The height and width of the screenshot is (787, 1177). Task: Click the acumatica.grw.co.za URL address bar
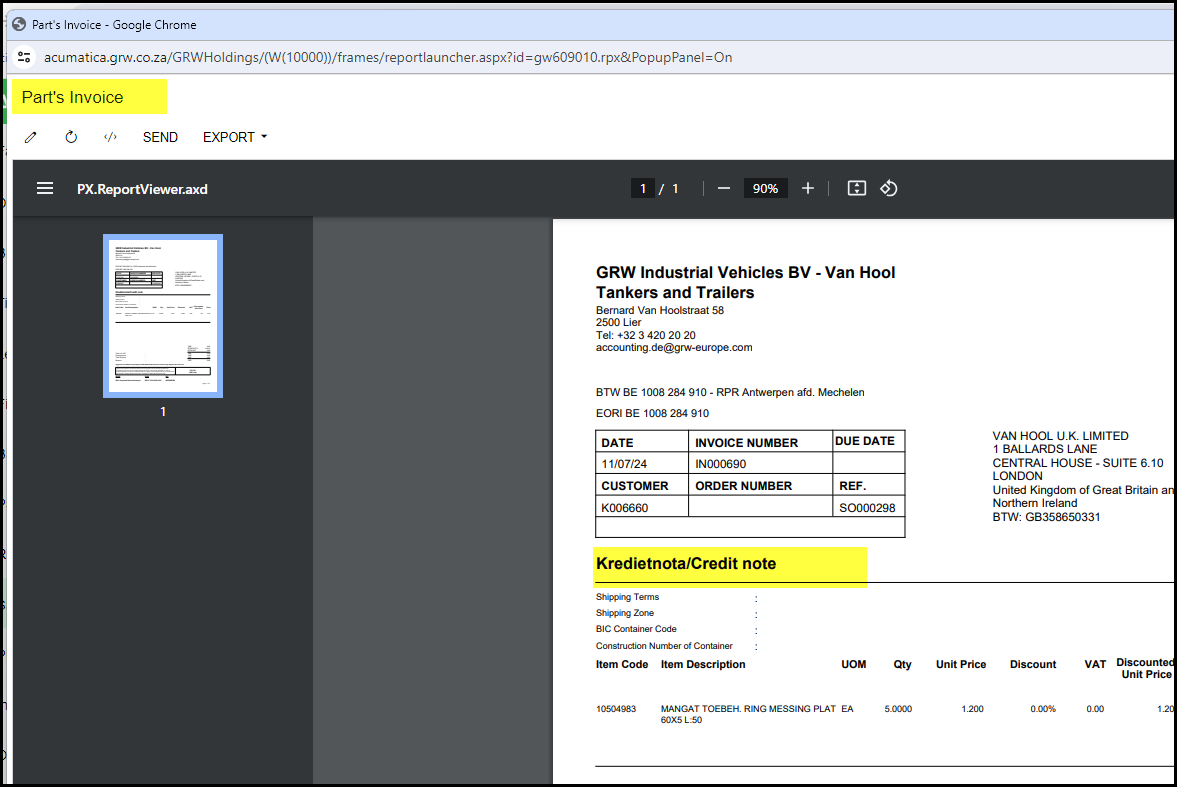coord(388,57)
